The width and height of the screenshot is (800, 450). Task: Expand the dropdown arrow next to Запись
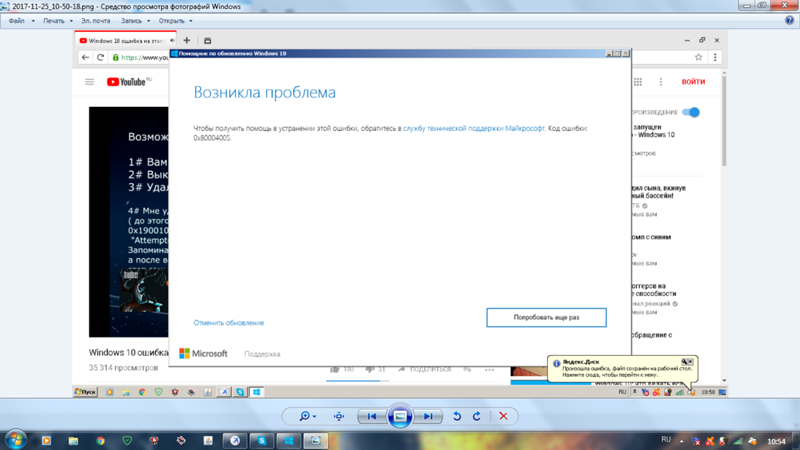148,21
